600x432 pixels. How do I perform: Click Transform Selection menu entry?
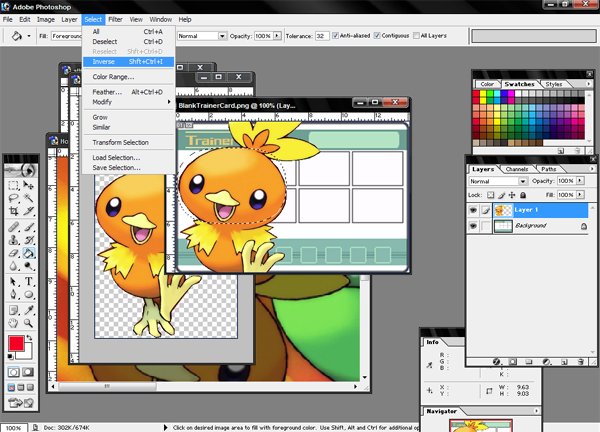pyautogui.click(x=129, y=142)
